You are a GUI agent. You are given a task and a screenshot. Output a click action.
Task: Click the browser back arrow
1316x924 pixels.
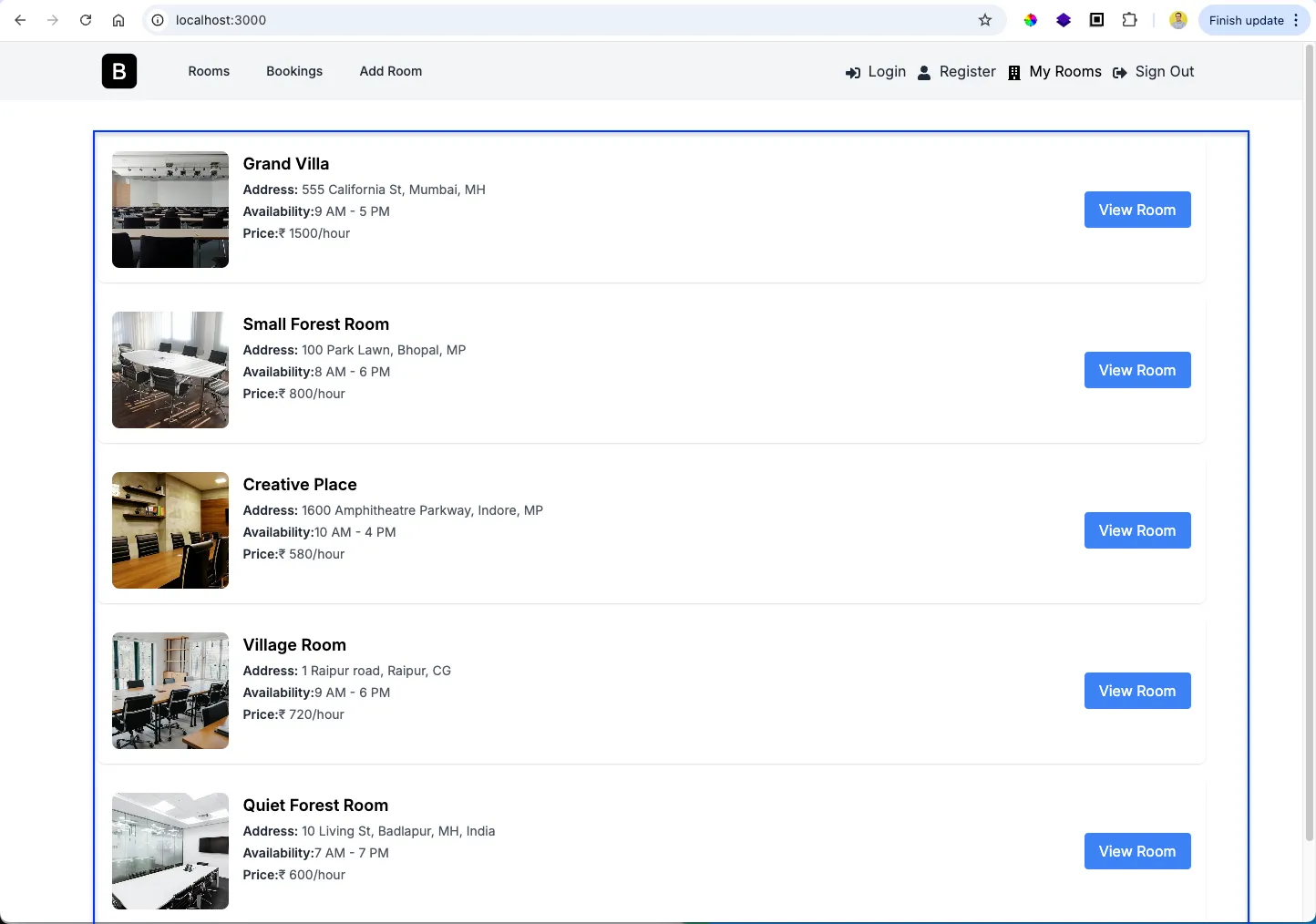tap(20, 20)
